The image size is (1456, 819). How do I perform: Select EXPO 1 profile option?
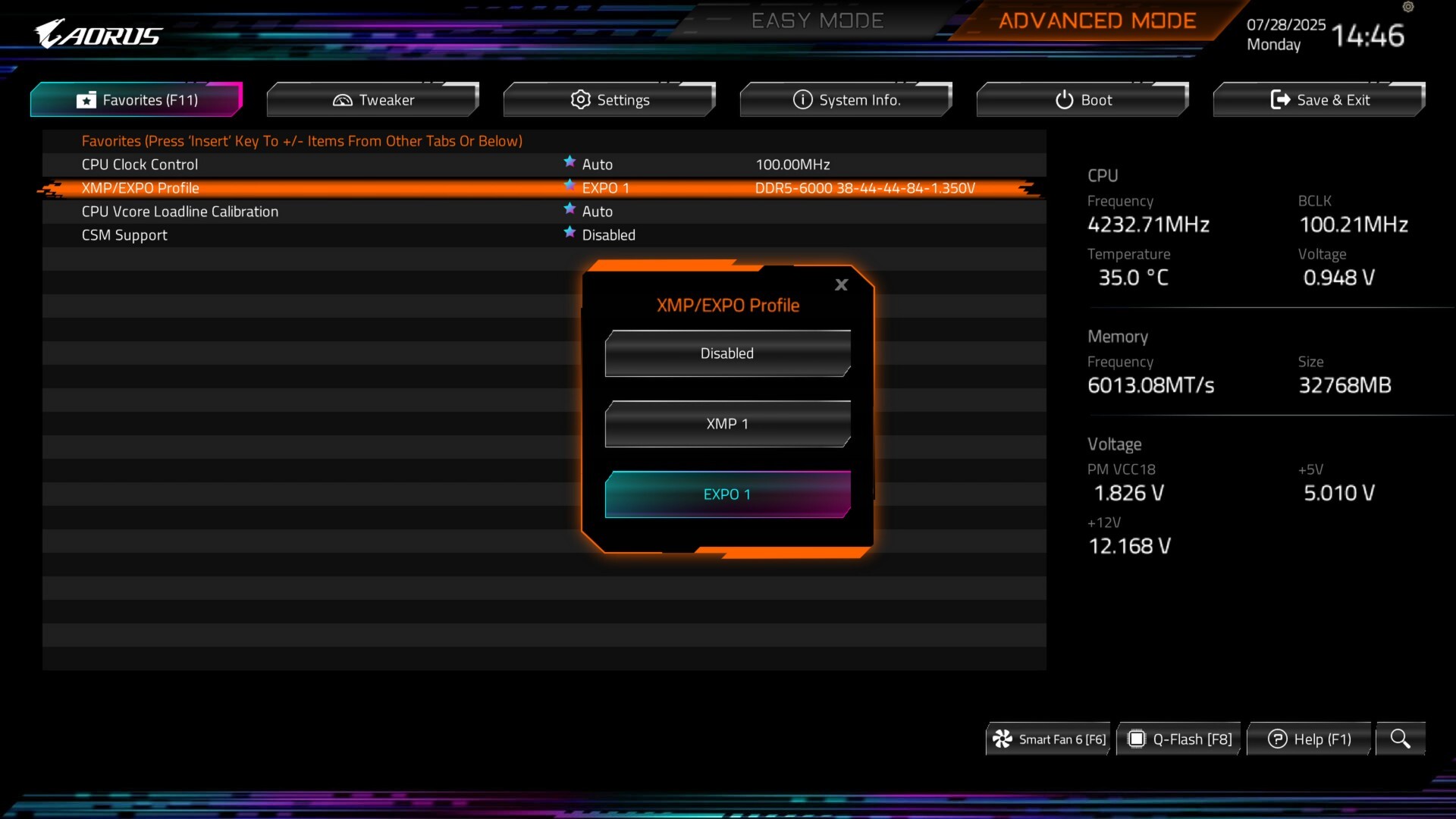coord(728,494)
